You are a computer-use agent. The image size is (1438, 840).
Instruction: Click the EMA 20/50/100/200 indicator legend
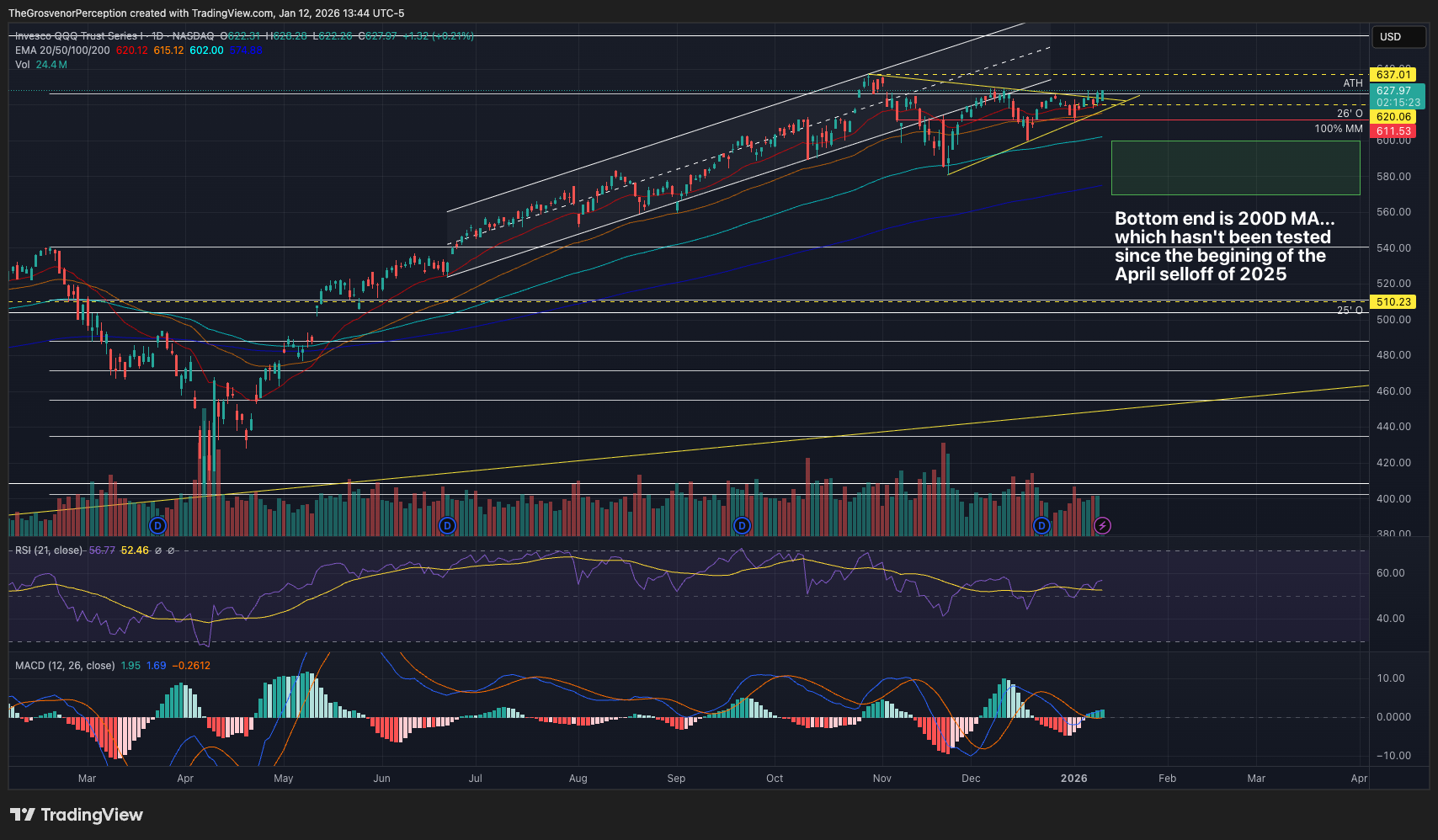point(62,51)
